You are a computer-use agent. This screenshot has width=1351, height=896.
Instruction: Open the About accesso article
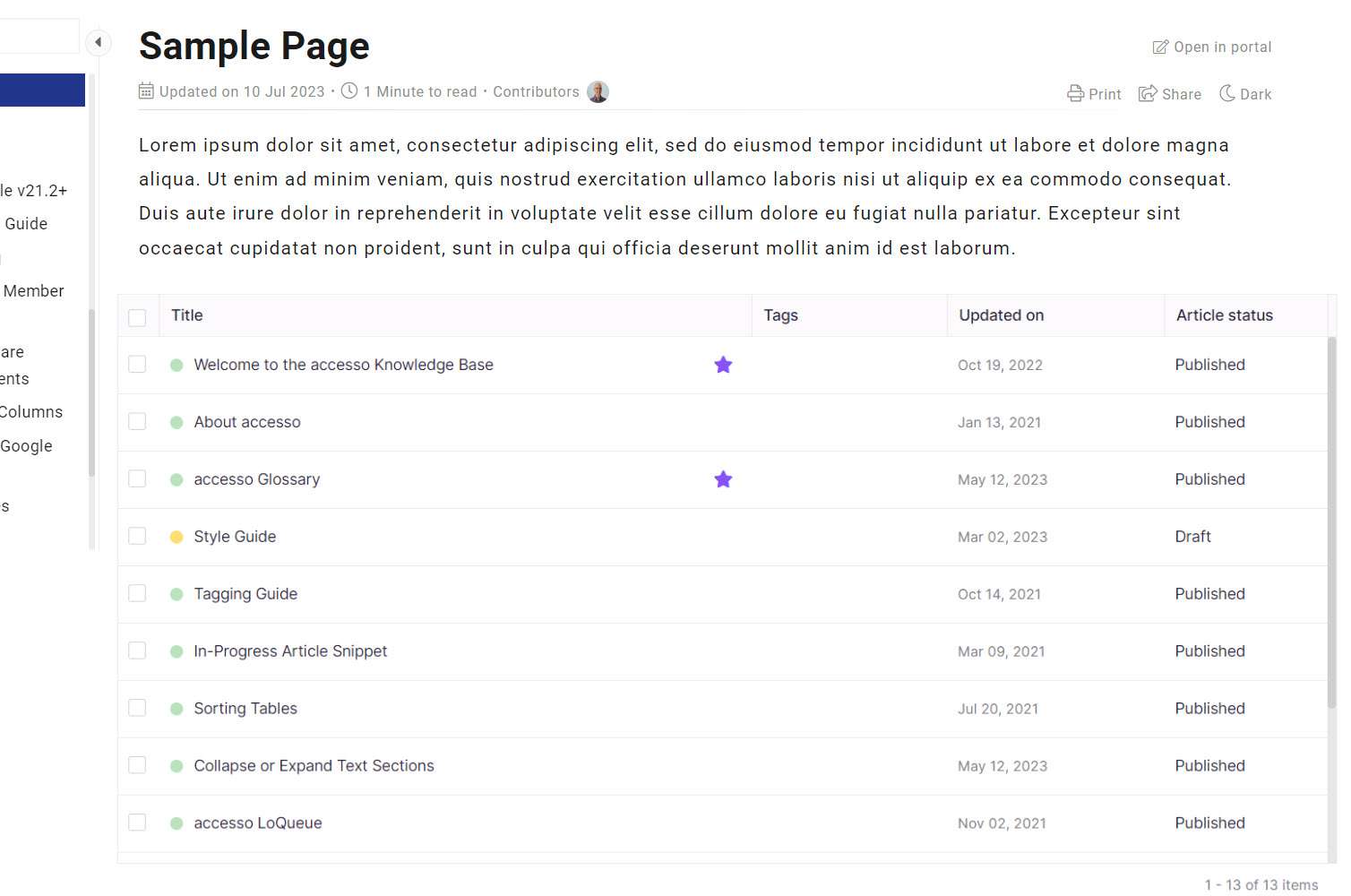(x=247, y=422)
